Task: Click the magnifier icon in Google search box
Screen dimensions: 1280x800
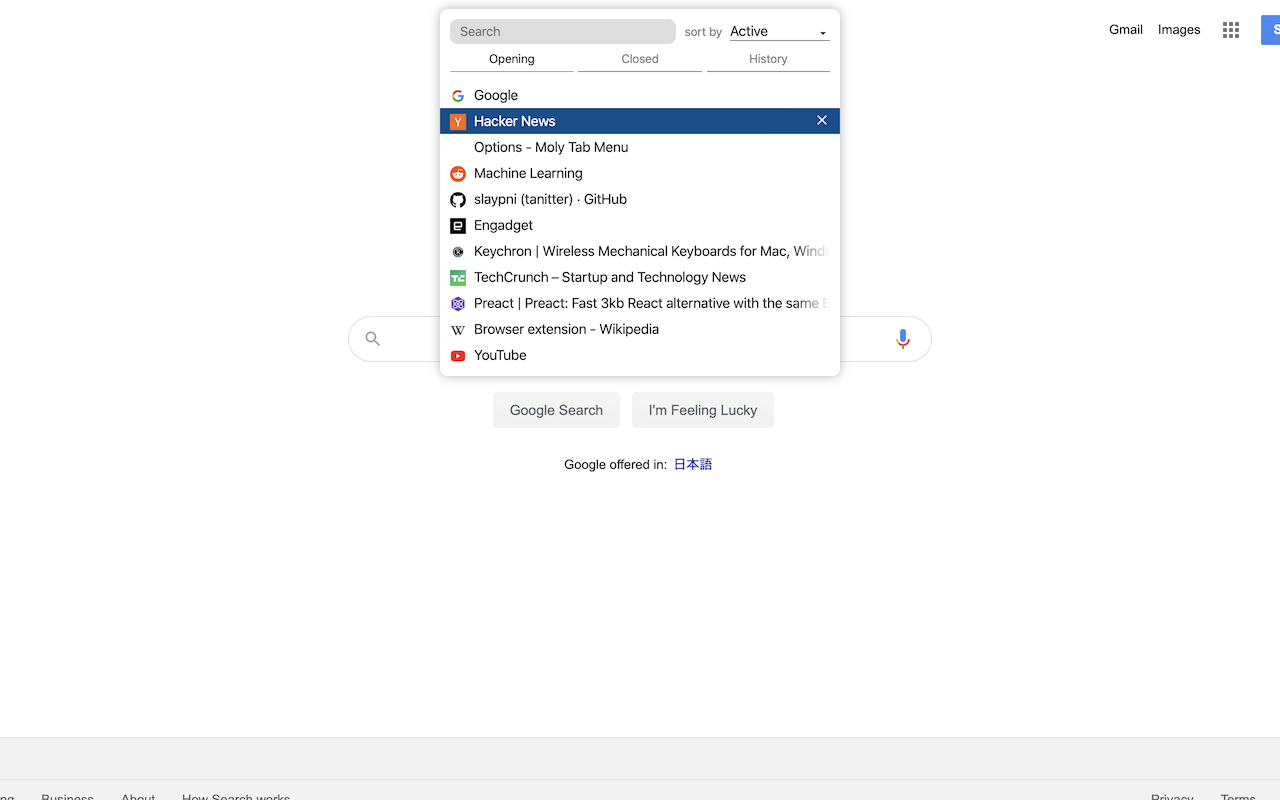Action: [372, 339]
